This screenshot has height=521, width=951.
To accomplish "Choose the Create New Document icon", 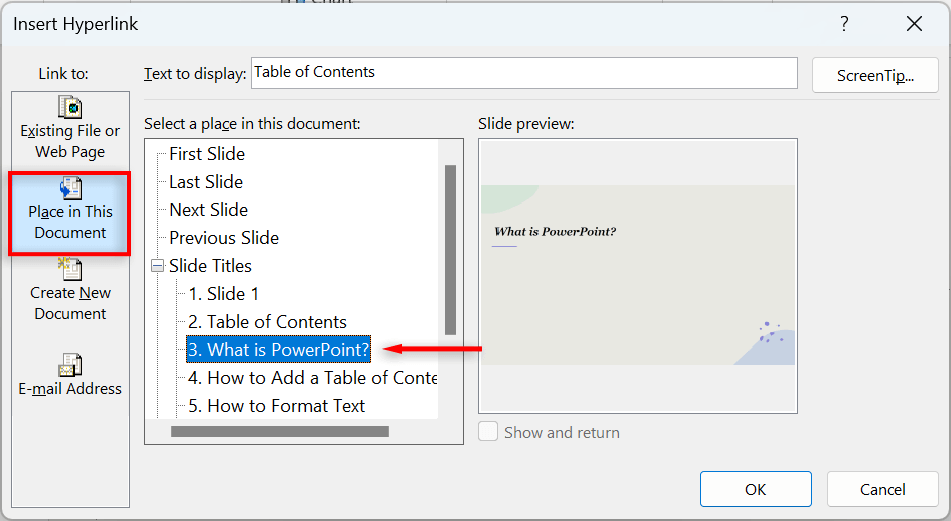I will click(70, 269).
